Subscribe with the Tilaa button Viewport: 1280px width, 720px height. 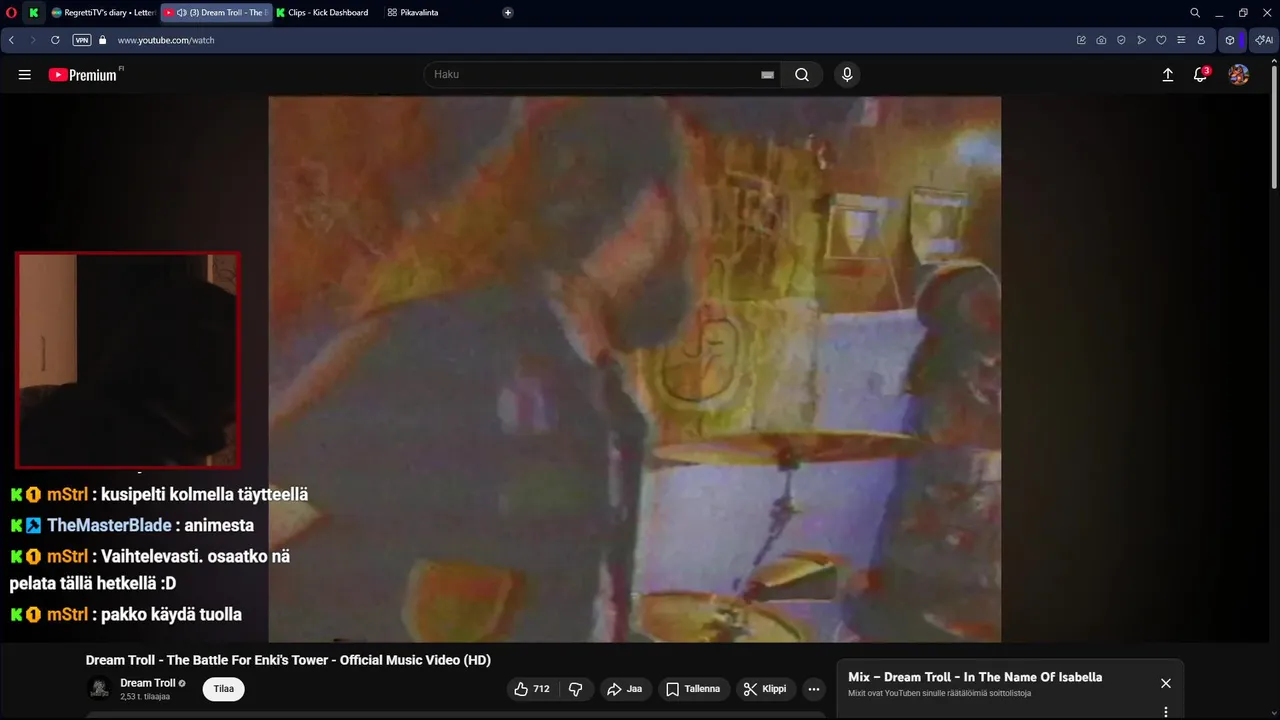point(223,689)
